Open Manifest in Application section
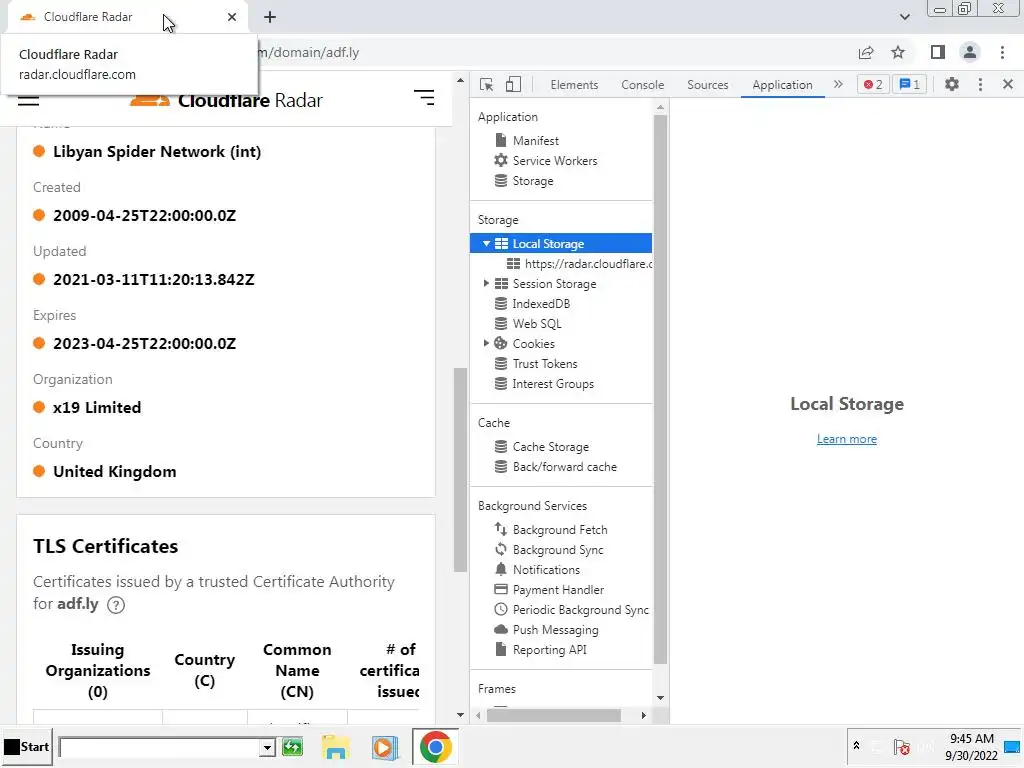Image resolution: width=1024 pixels, height=768 pixels. (536, 140)
